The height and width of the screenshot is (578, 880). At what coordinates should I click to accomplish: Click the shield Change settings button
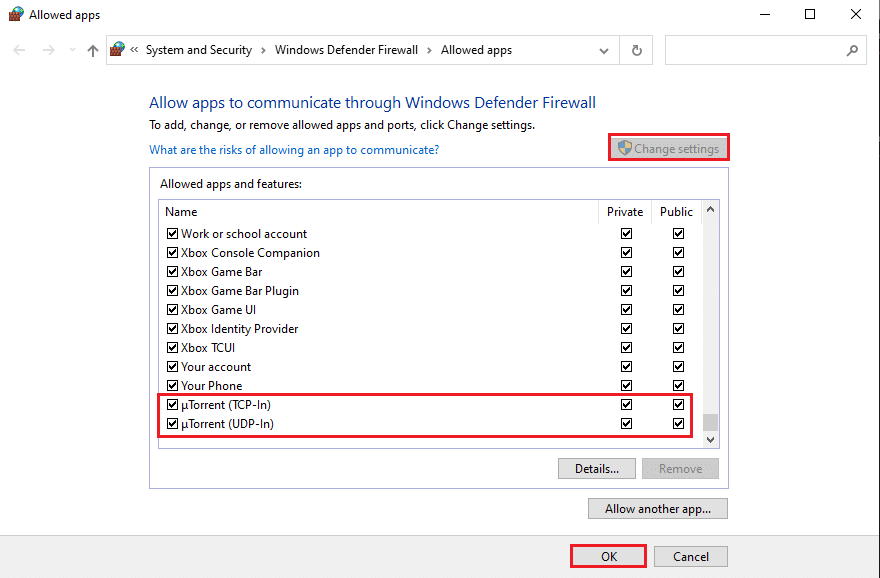(x=668, y=148)
